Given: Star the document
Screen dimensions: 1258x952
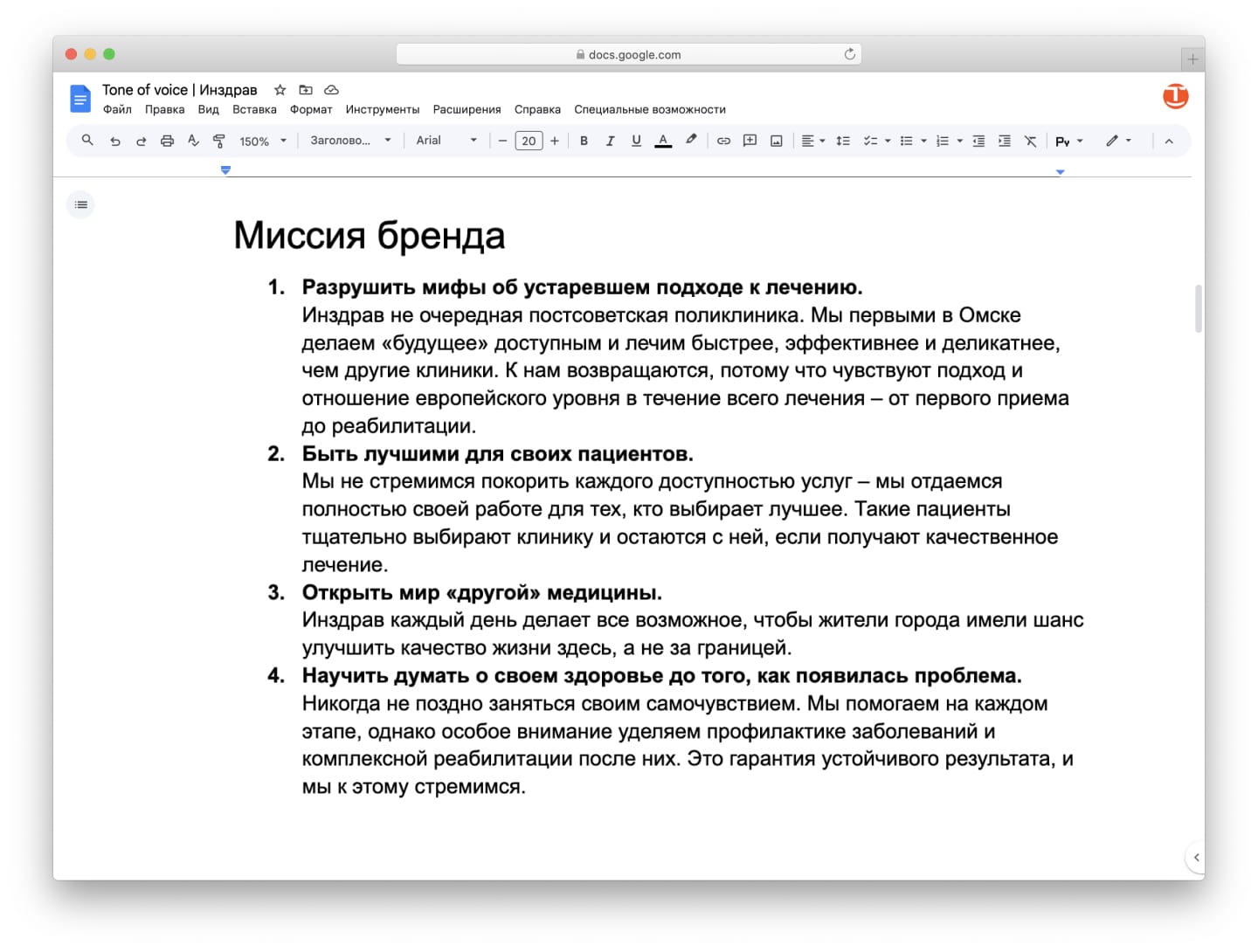Looking at the screenshot, I should (280, 89).
